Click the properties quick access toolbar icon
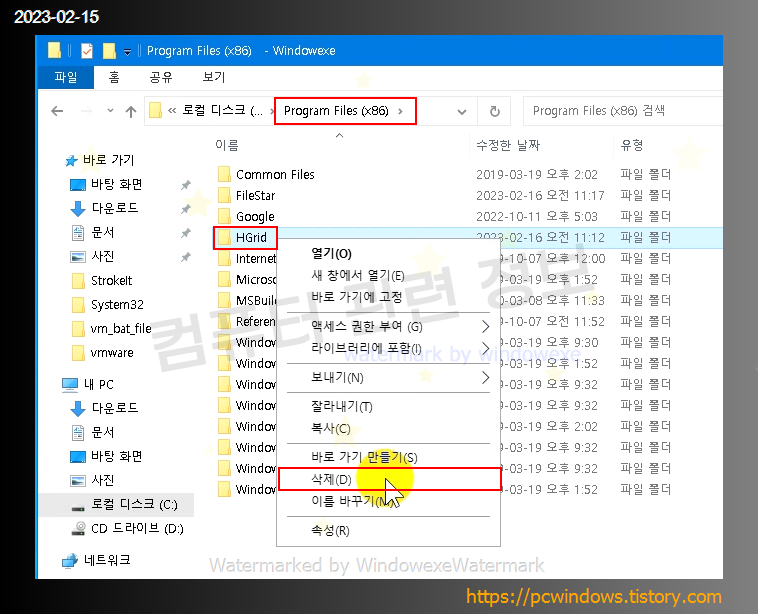Image resolution: width=758 pixels, height=614 pixels. [x=87, y=50]
